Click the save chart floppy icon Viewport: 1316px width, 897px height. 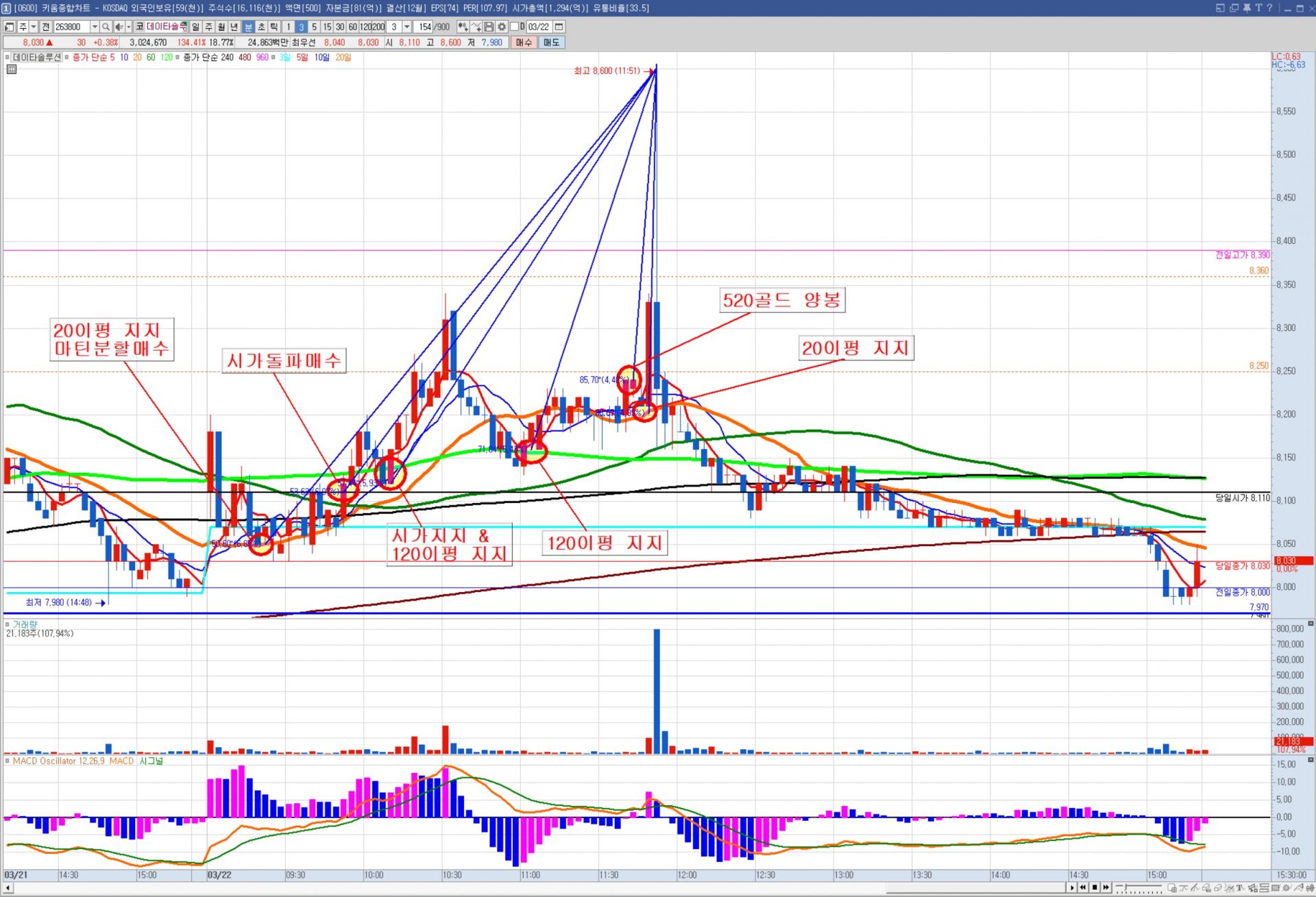point(489,27)
